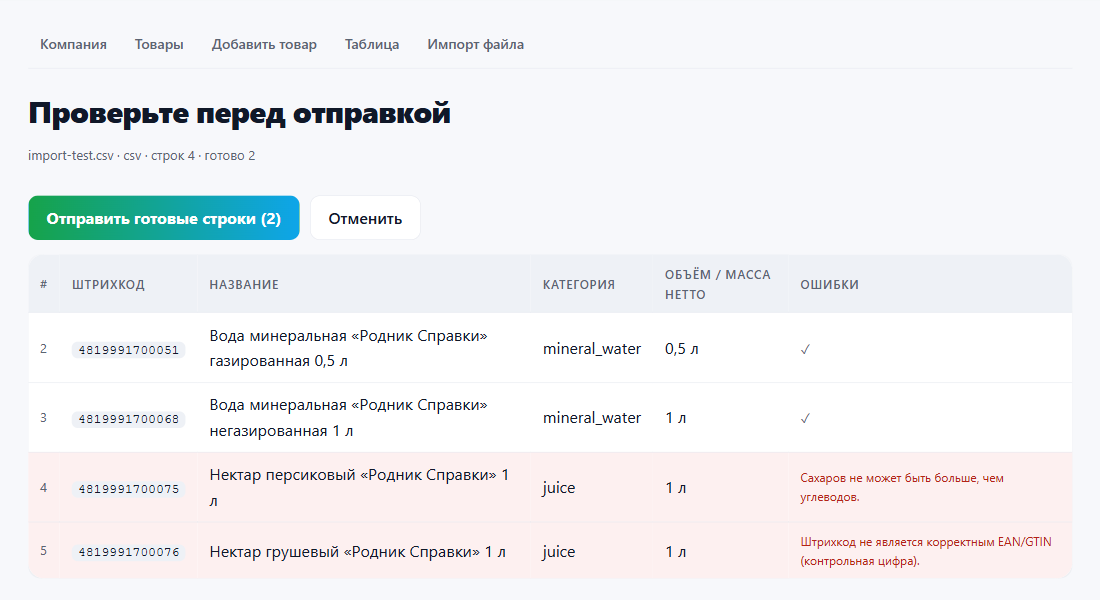Click the 0,5 л volume cell

coord(681,349)
